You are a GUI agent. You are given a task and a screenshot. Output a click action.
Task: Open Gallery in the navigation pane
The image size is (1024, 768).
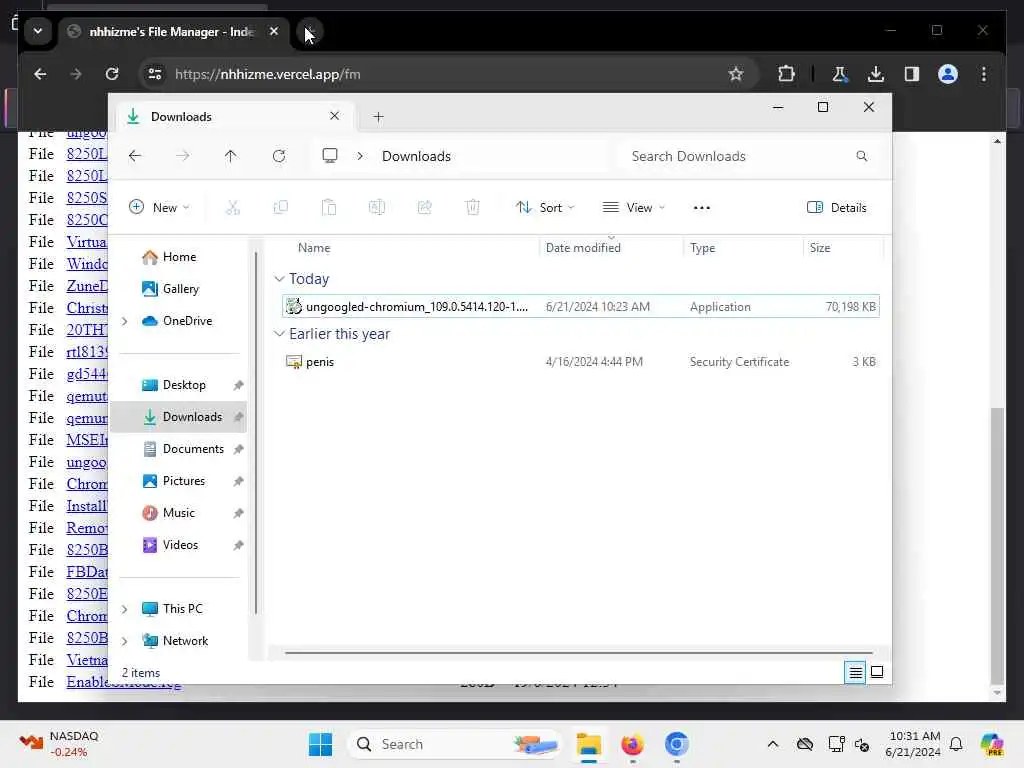click(180, 289)
